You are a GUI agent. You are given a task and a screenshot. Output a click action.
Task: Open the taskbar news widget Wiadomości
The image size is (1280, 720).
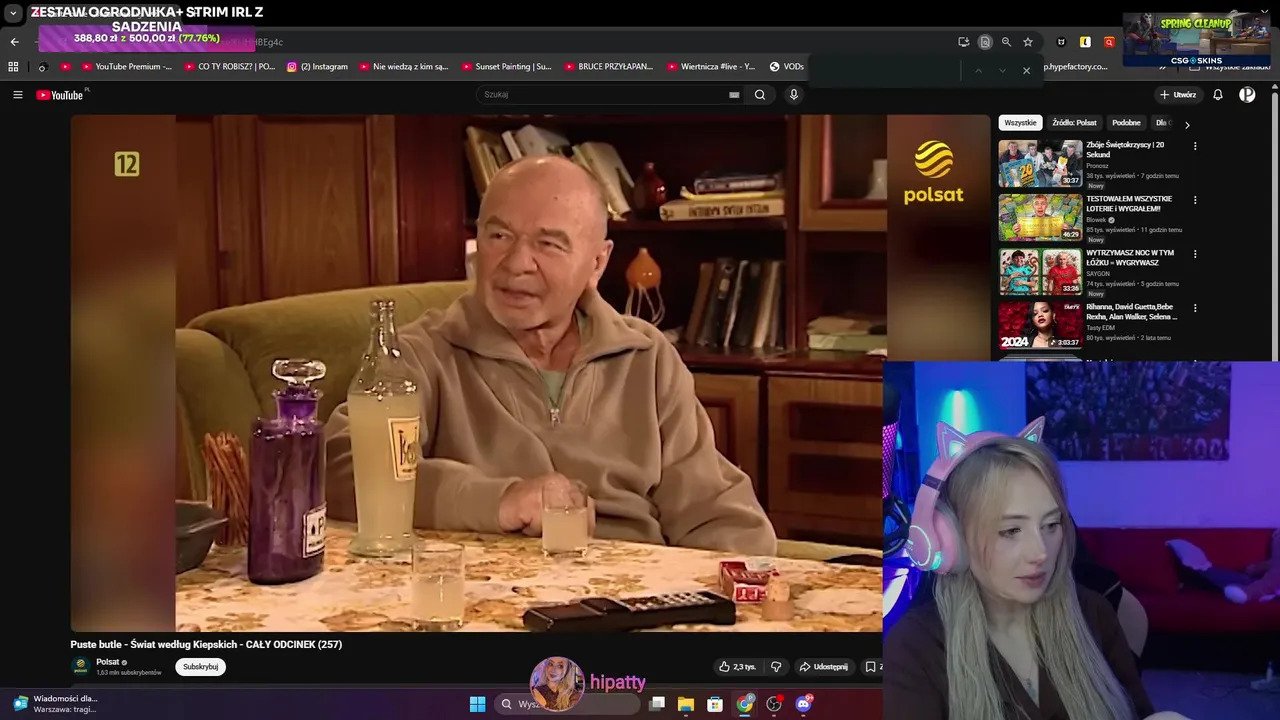(55, 704)
